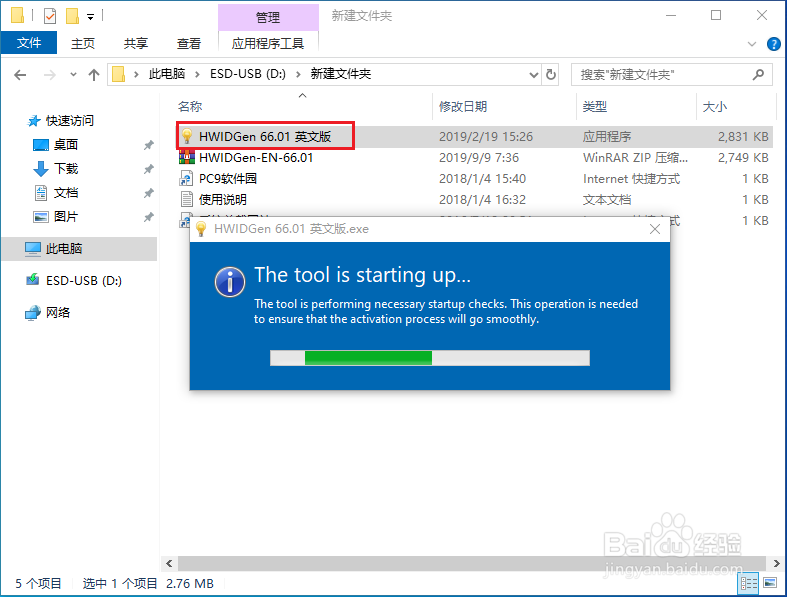Open ESD-USB (D:) in the navigation pane

(x=84, y=280)
